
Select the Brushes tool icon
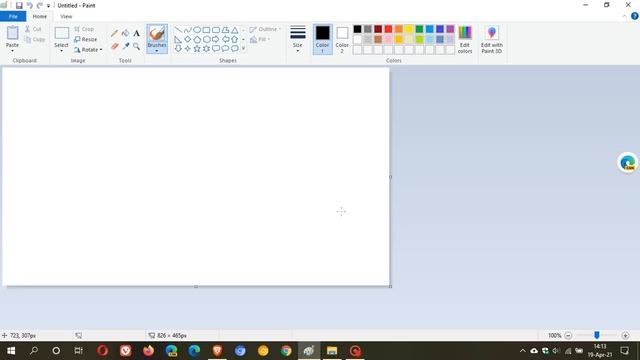click(157, 33)
